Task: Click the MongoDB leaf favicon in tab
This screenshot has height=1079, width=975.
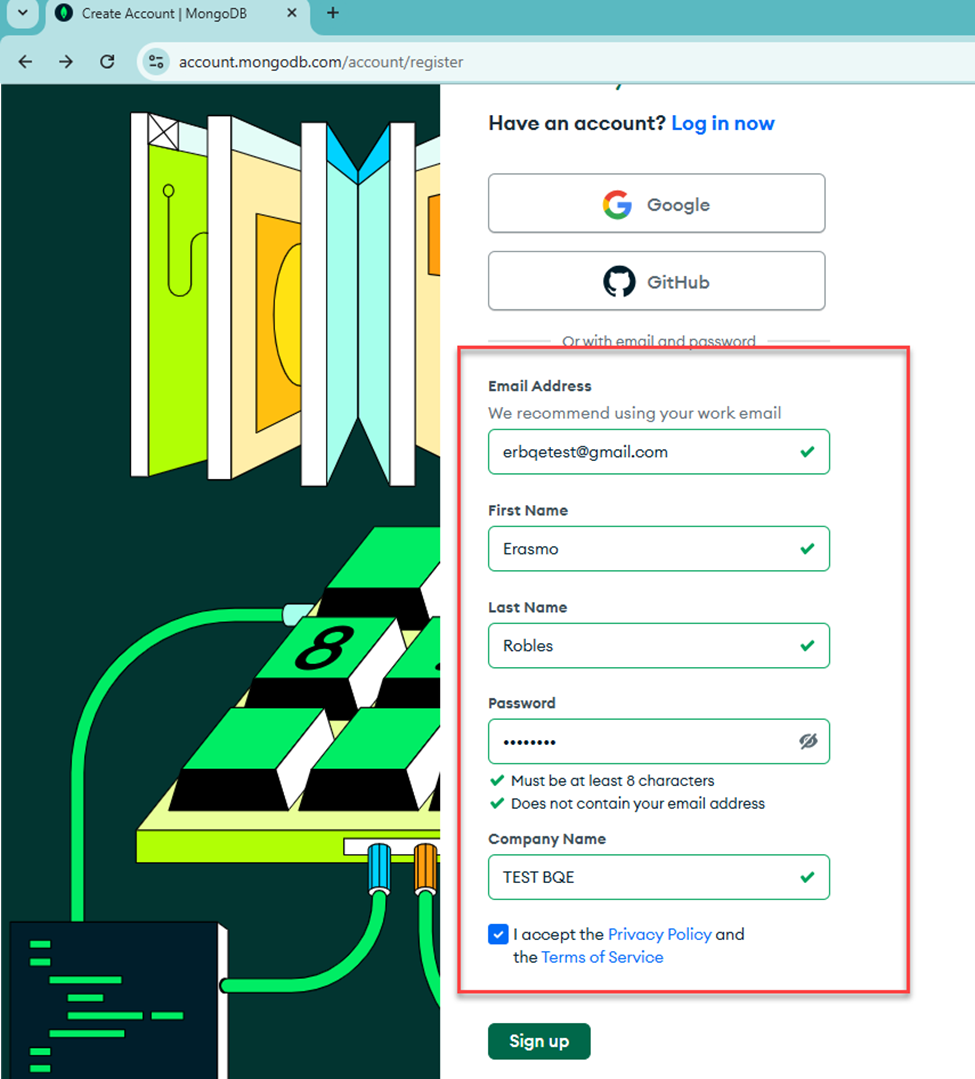Action: click(64, 13)
